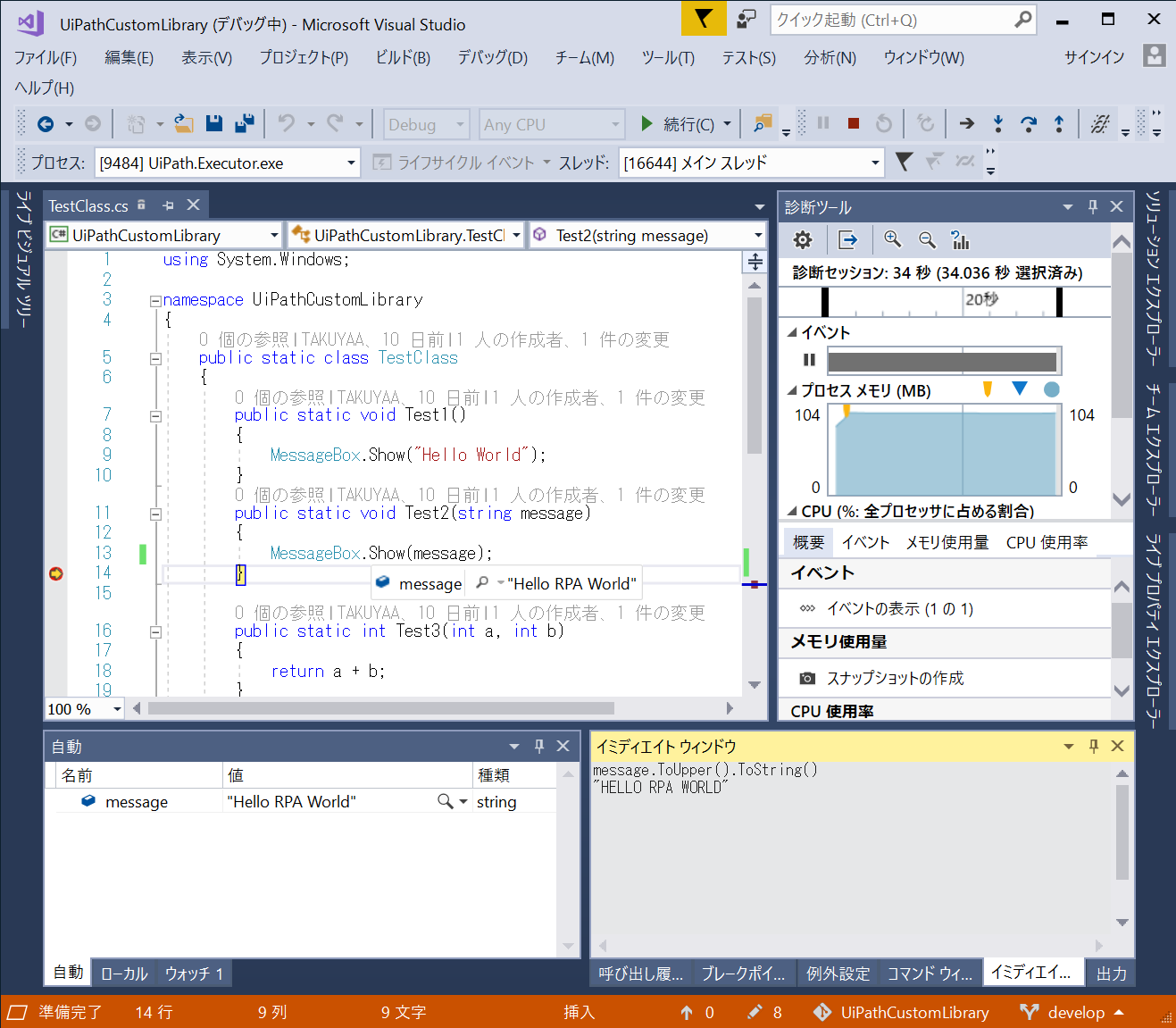Toggle the GC yellow marker legend
Screen dimensions: 1176x1028
coord(988,389)
